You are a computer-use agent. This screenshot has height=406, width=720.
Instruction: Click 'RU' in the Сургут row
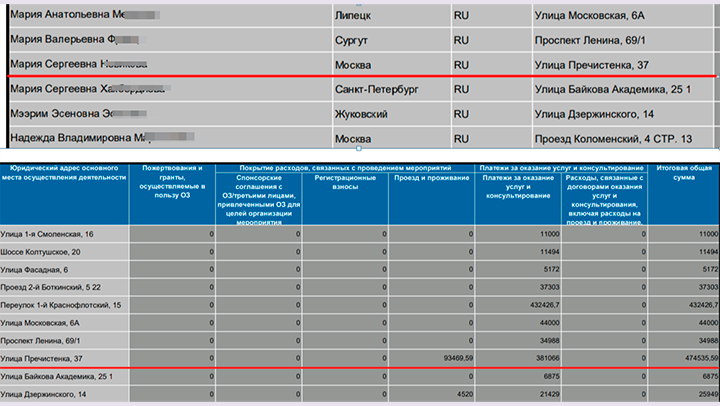pyautogui.click(x=461, y=40)
